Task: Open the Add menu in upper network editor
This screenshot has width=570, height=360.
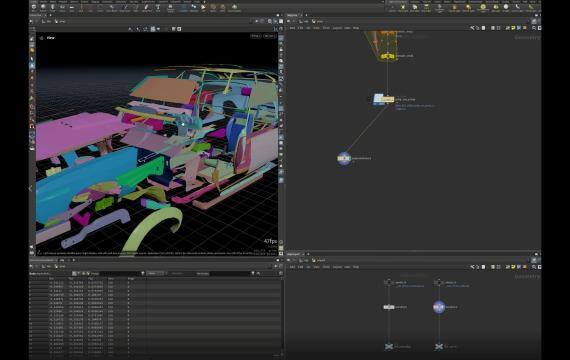Action: coord(292,28)
